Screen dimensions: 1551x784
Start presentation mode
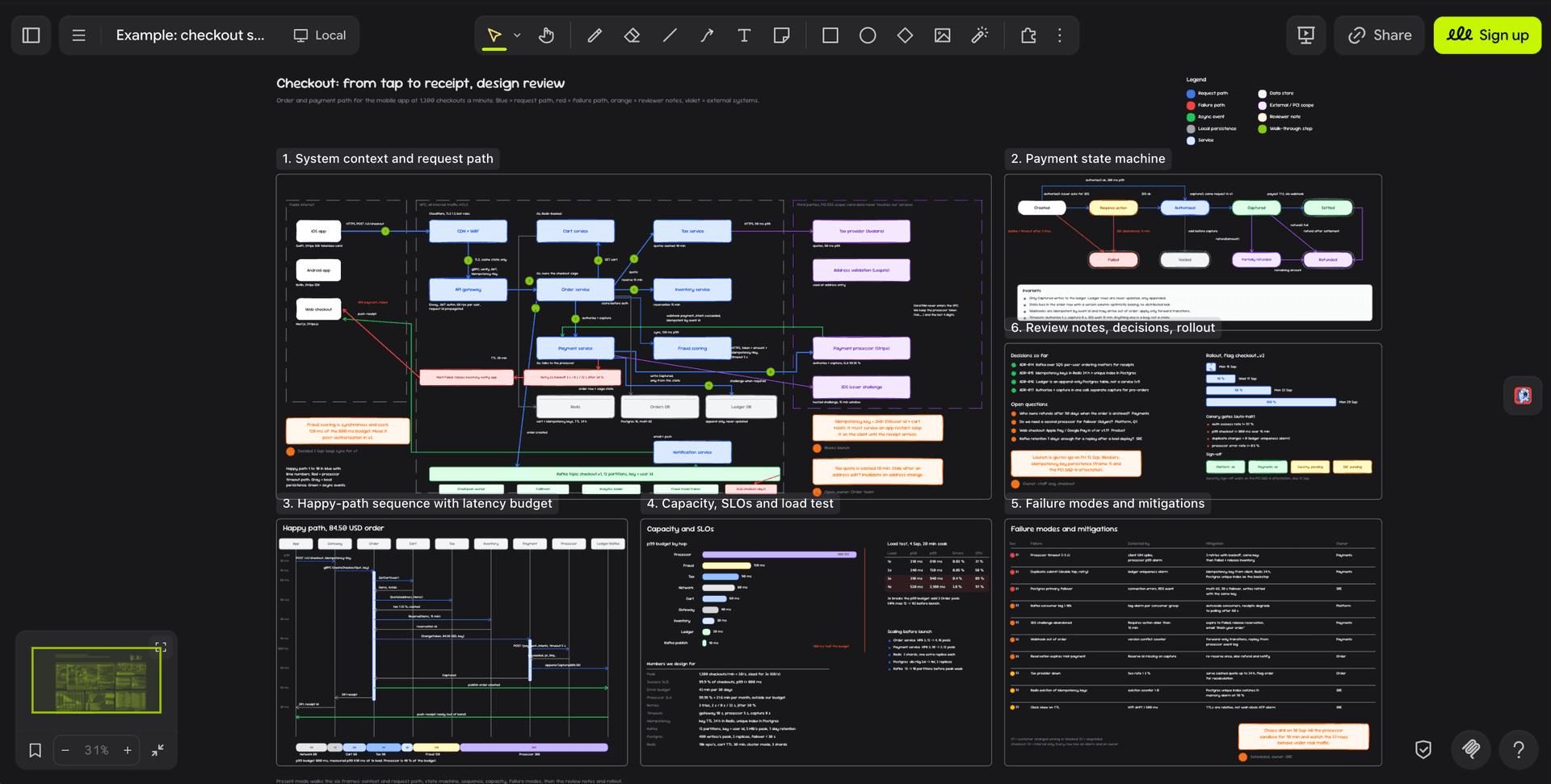[x=1306, y=36]
